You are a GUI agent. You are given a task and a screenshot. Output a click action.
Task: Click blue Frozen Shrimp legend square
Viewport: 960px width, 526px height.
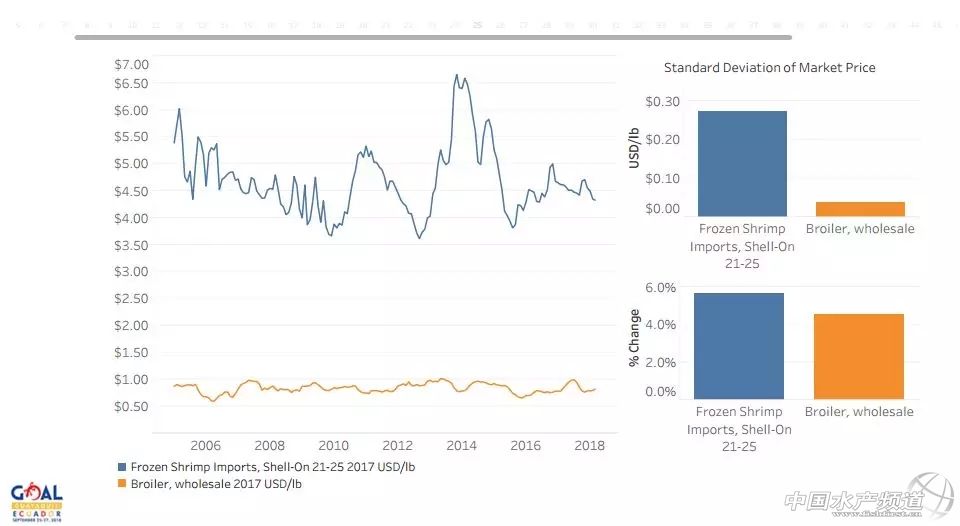[123, 467]
